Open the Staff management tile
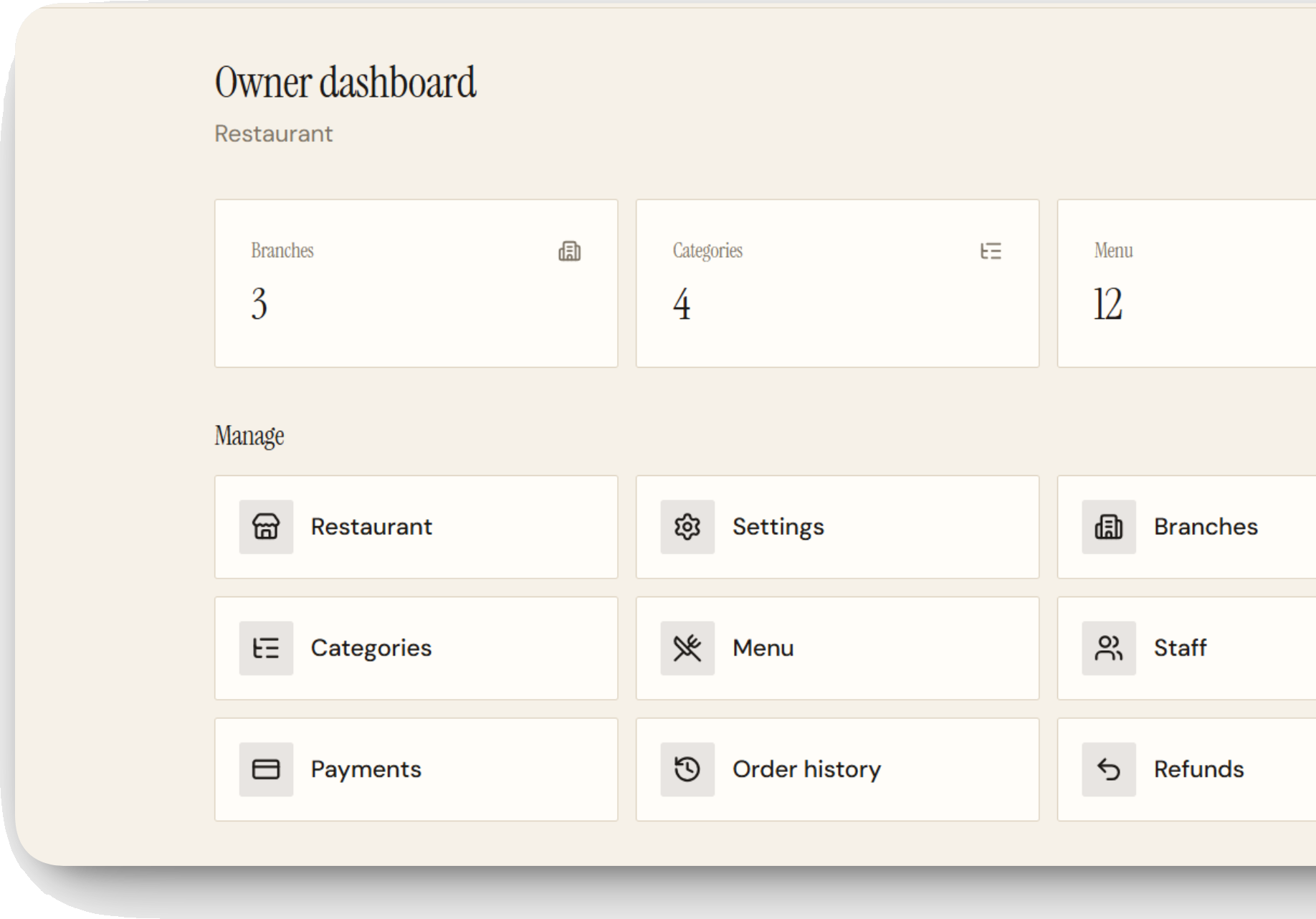Viewport: 1316px width, 919px height. coord(1187,648)
